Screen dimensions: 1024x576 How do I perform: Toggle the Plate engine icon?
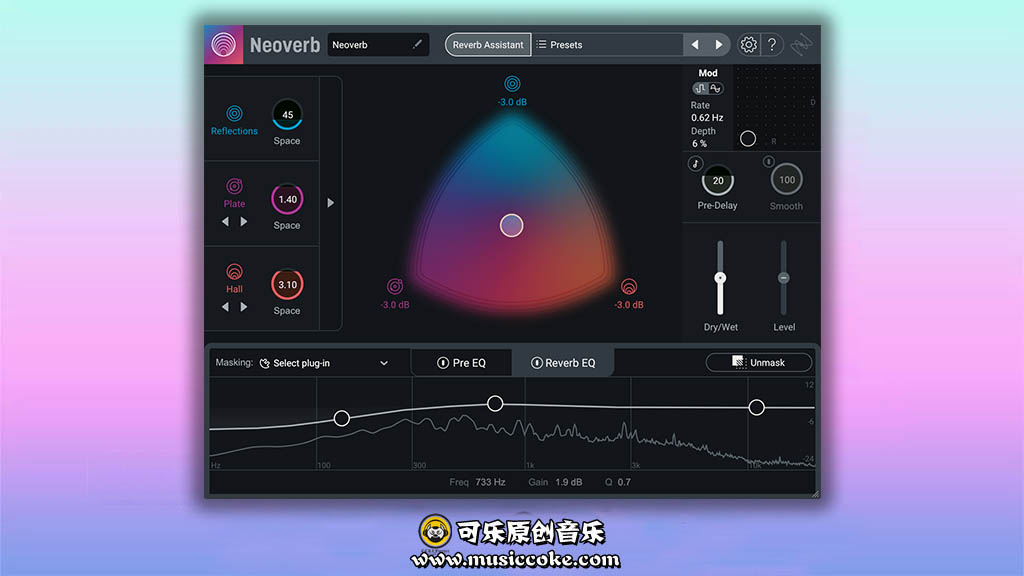(234, 186)
